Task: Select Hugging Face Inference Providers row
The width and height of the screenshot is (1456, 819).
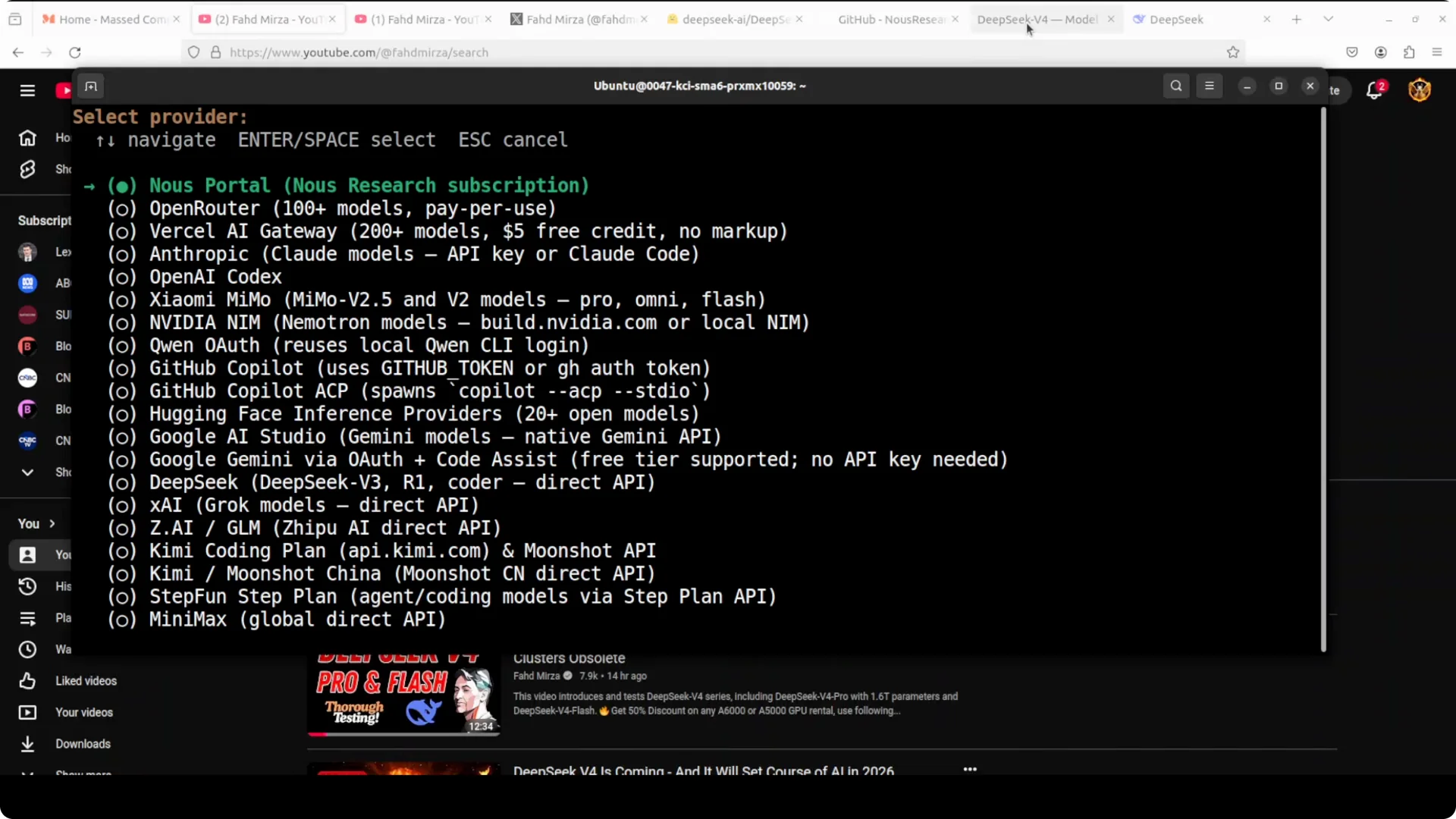Action: (403, 414)
